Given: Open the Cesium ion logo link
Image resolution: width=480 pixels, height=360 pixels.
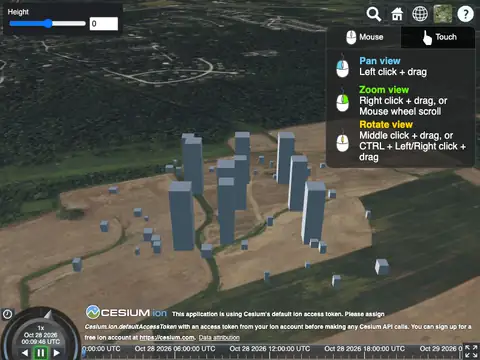Looking at the screenshot, I should tap(126, 313).
